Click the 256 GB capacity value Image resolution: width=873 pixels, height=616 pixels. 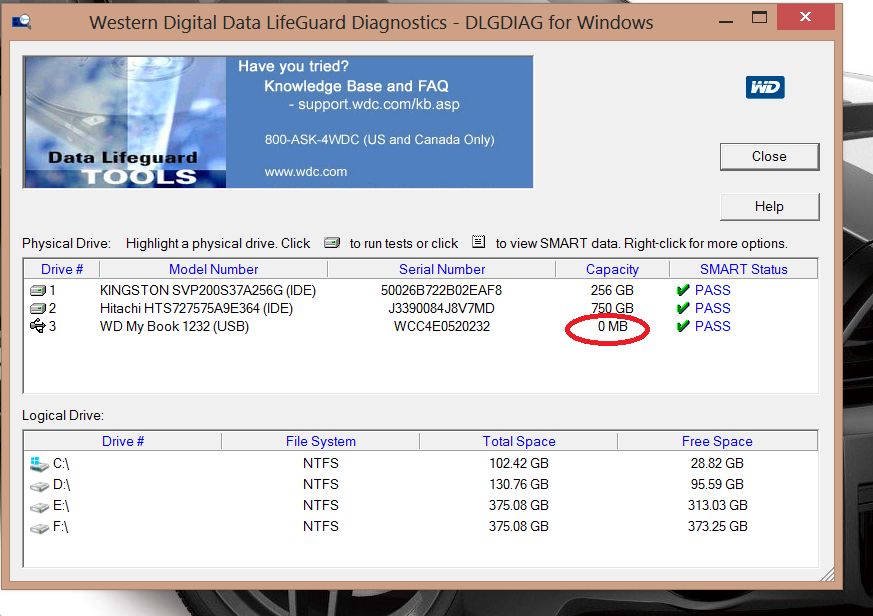(x=612, y=290)
